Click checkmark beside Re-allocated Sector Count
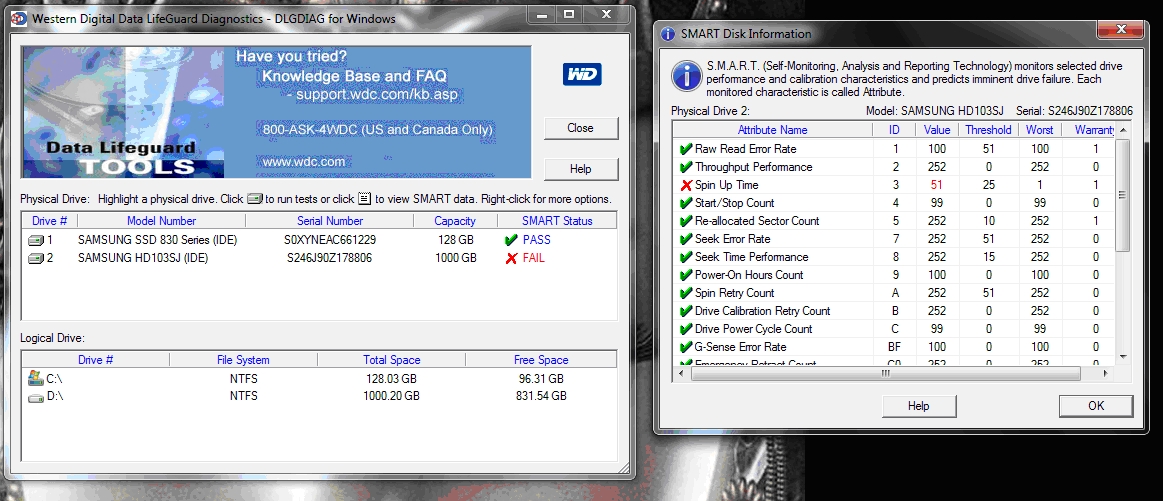 [685, 221]
